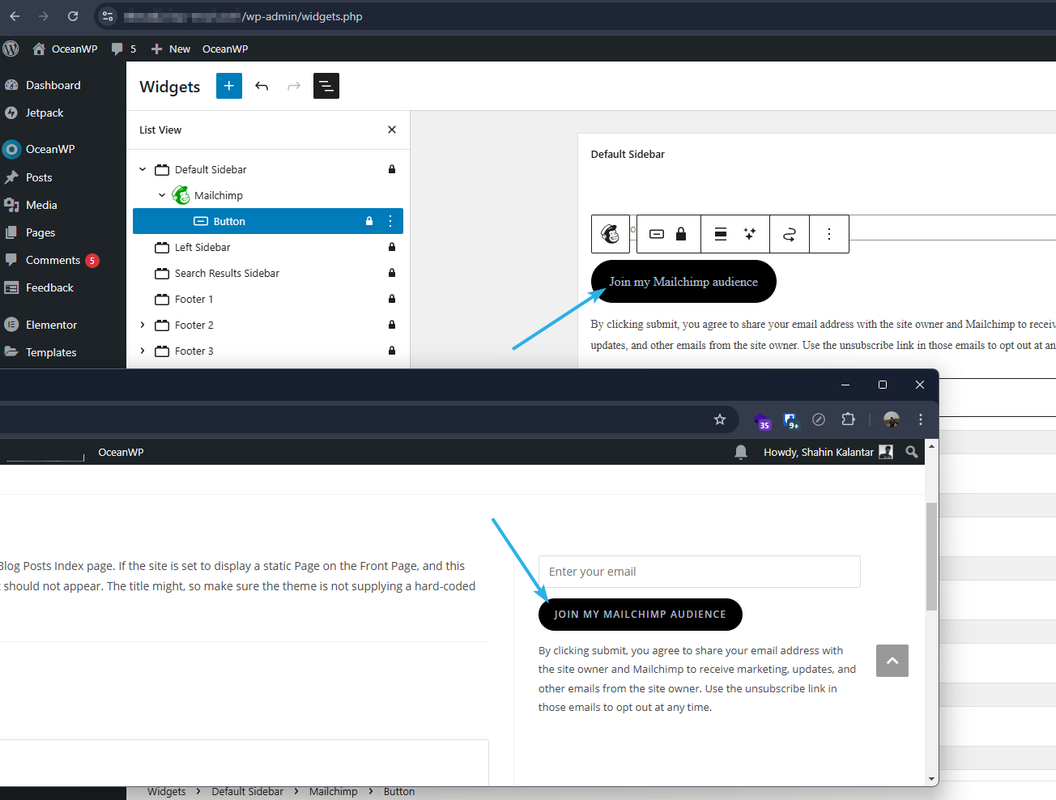Click the Undo arrow in Widgets header
The width and height of the screenshot is (1056, 800).
pyautogui.click(x=261, y=86)
